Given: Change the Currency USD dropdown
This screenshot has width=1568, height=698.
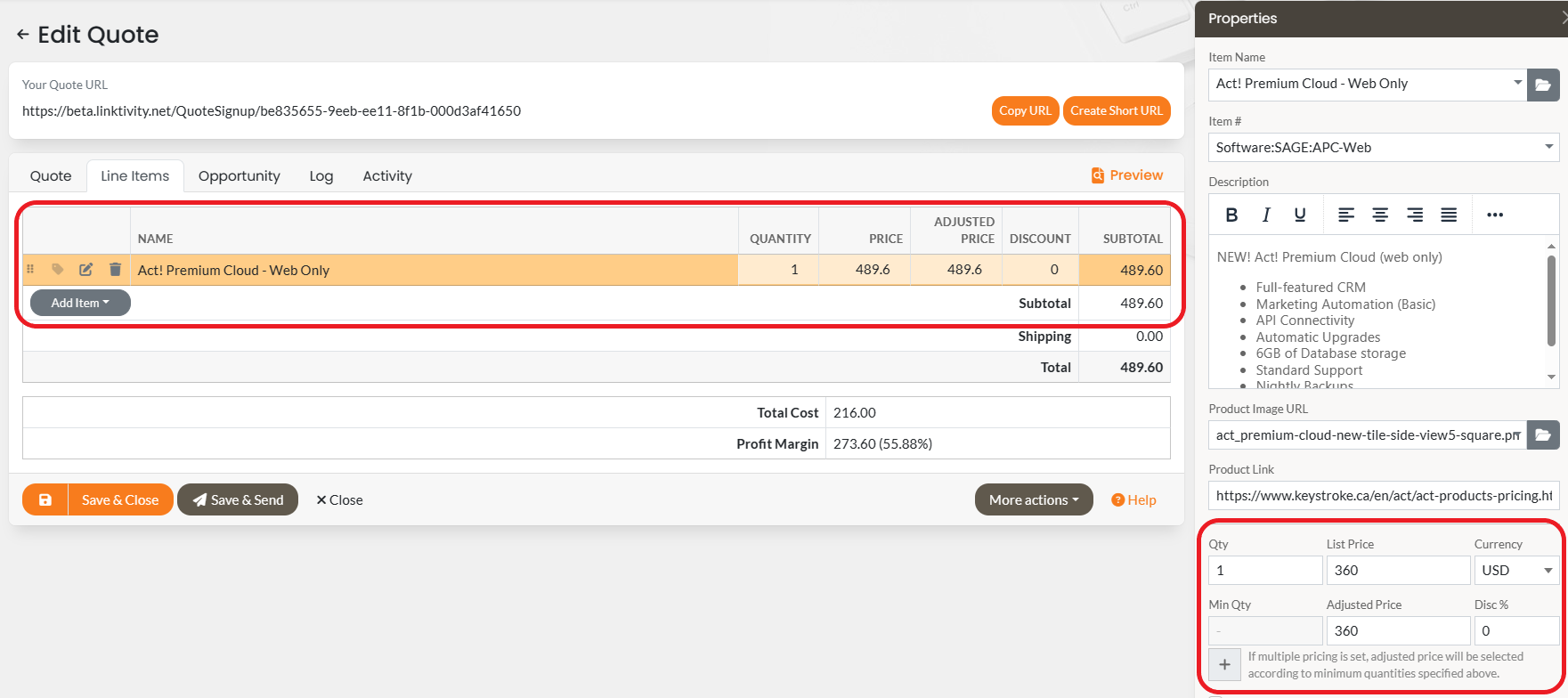Looking at the screenshot, I should tap(1516, 571).
